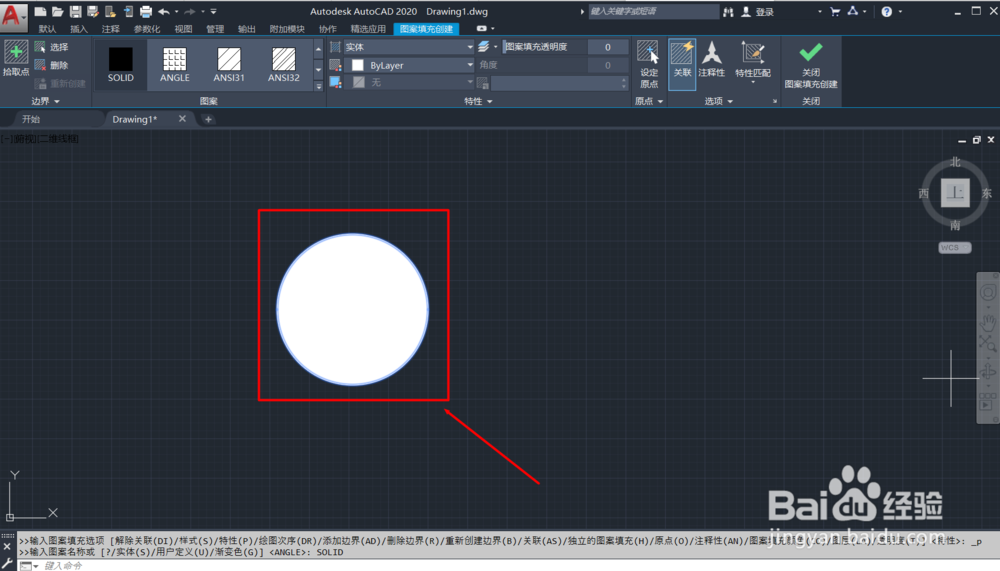Viewport: 1000px width, 571px height.
Task: Switch to the 注释 ribbon tab
Action: tap(110, 29)
